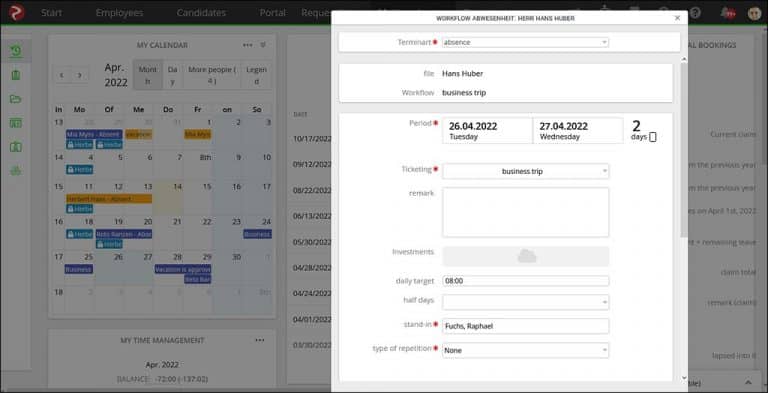This screenshot has height=393, width=768.
Task: Open the help question mark icon
Action: coord(695,13)
